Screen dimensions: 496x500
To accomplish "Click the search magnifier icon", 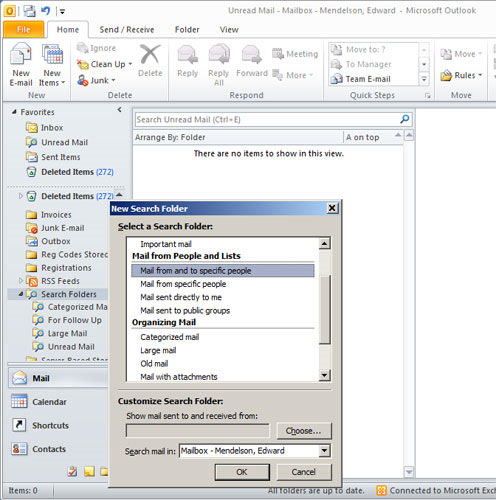I will [405, 119].
